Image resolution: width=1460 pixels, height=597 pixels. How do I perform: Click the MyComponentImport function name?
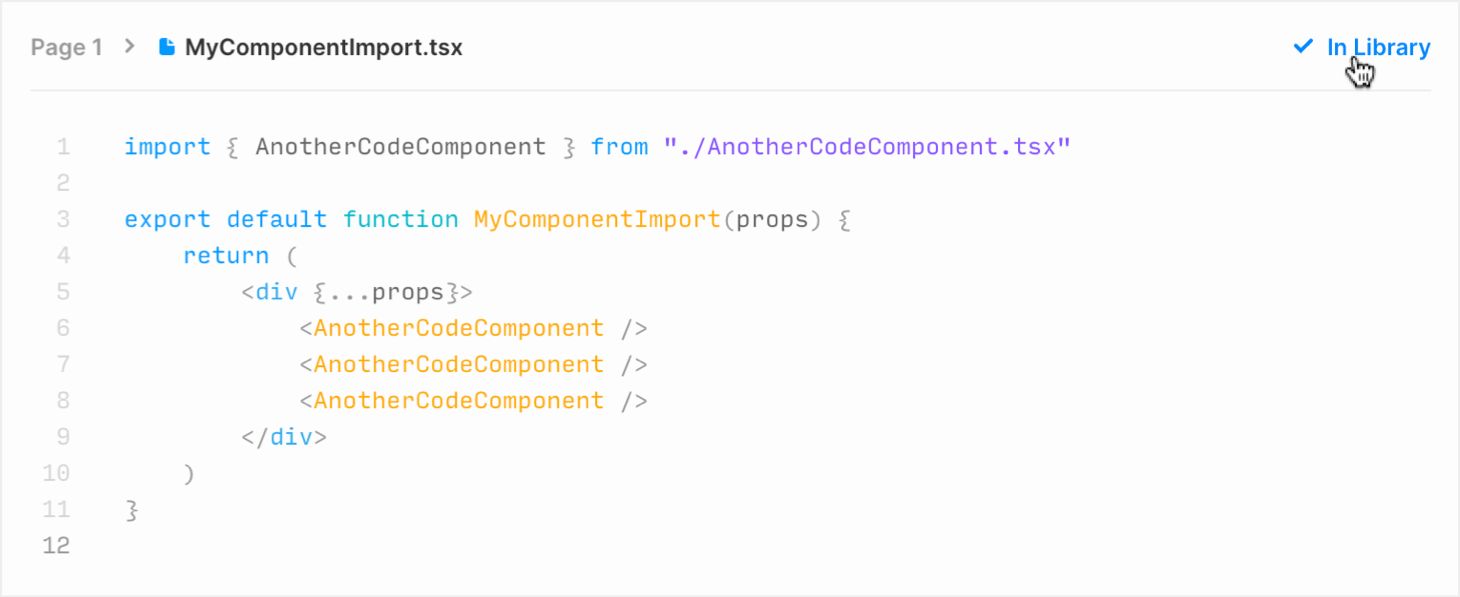coord(597,219)
